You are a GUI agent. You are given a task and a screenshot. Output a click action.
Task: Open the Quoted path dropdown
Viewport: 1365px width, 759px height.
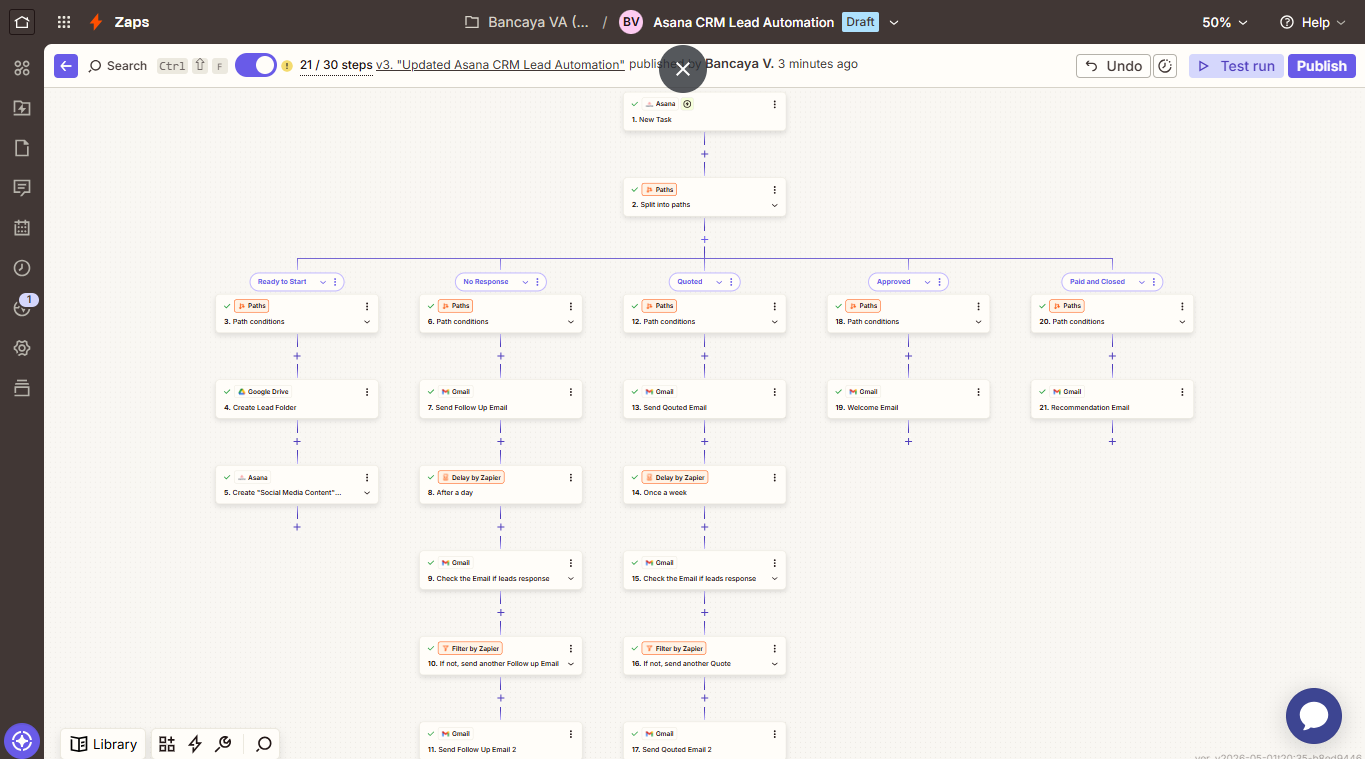720,282
